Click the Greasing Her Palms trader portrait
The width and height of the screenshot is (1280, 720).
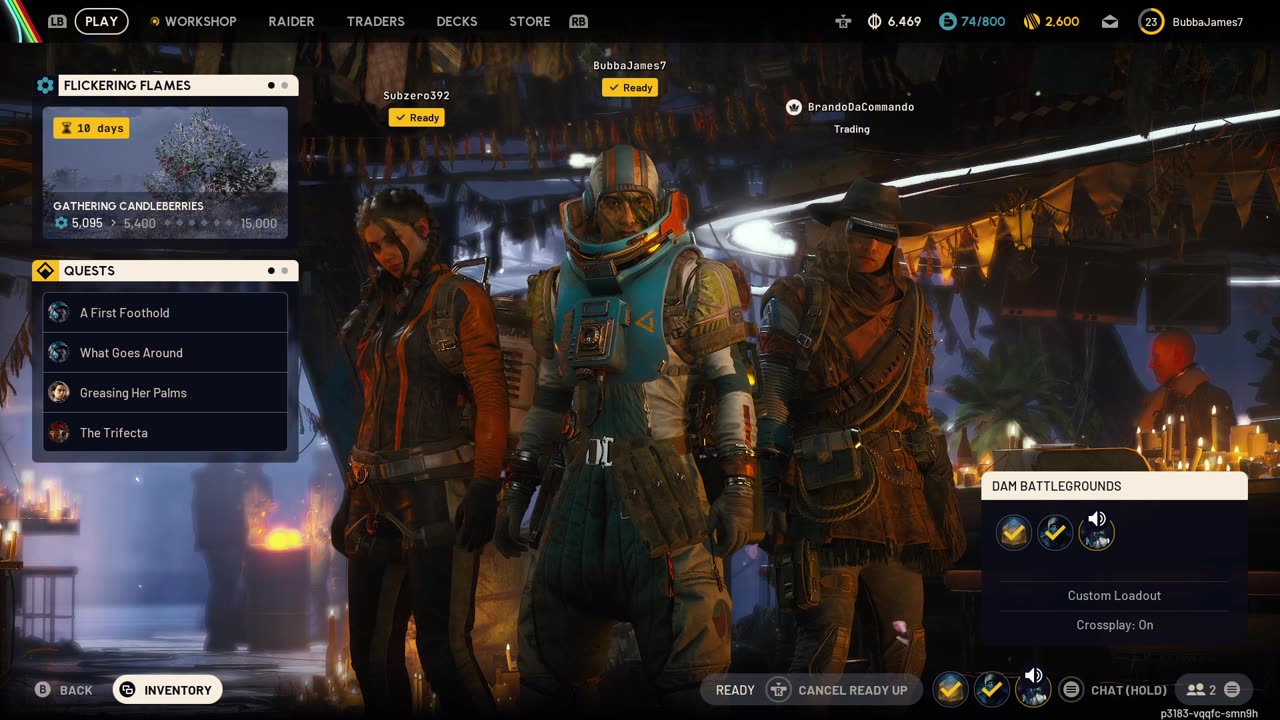point(59,393)
